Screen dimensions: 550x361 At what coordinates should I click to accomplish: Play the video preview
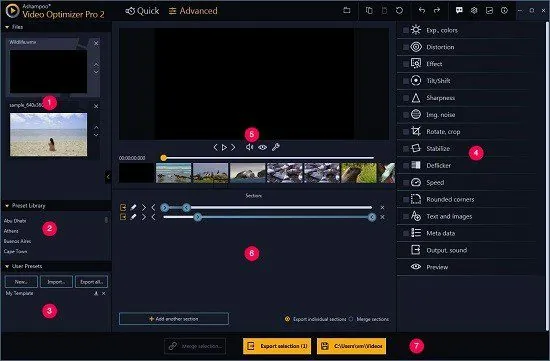[224, 147]
